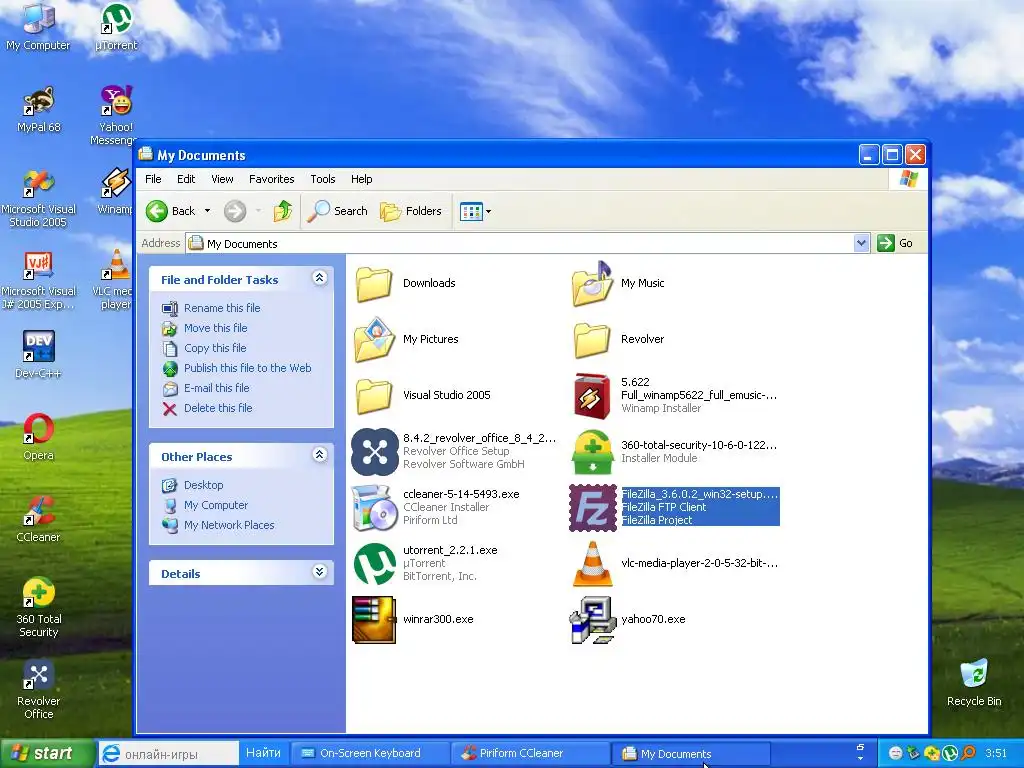The width and height of the screenshot is (1024, 768).
Task: Open the View menu
Action: pyautogui.click(x=222, y=179)
